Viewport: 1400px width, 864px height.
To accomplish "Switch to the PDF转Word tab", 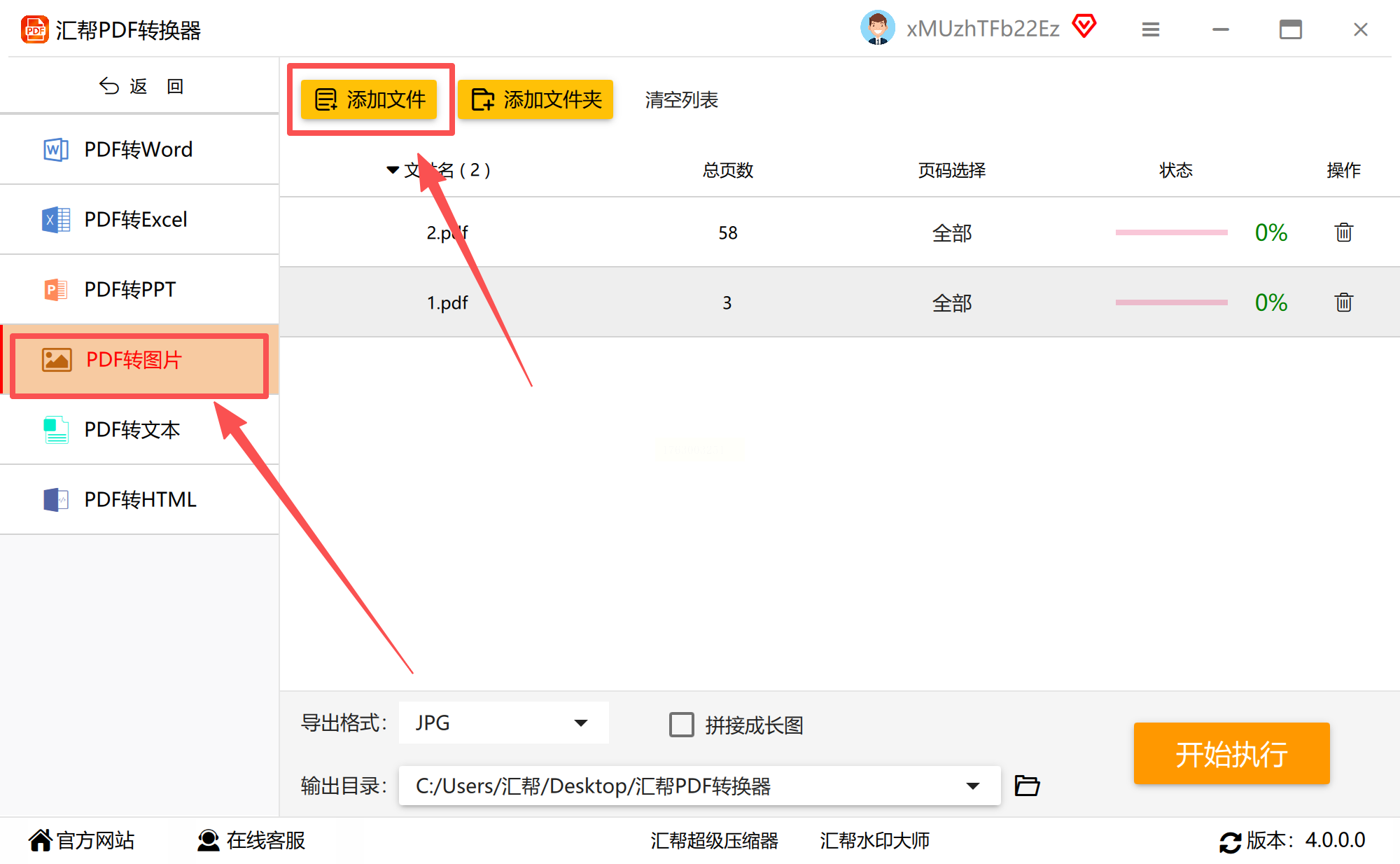I will point(139,149).
